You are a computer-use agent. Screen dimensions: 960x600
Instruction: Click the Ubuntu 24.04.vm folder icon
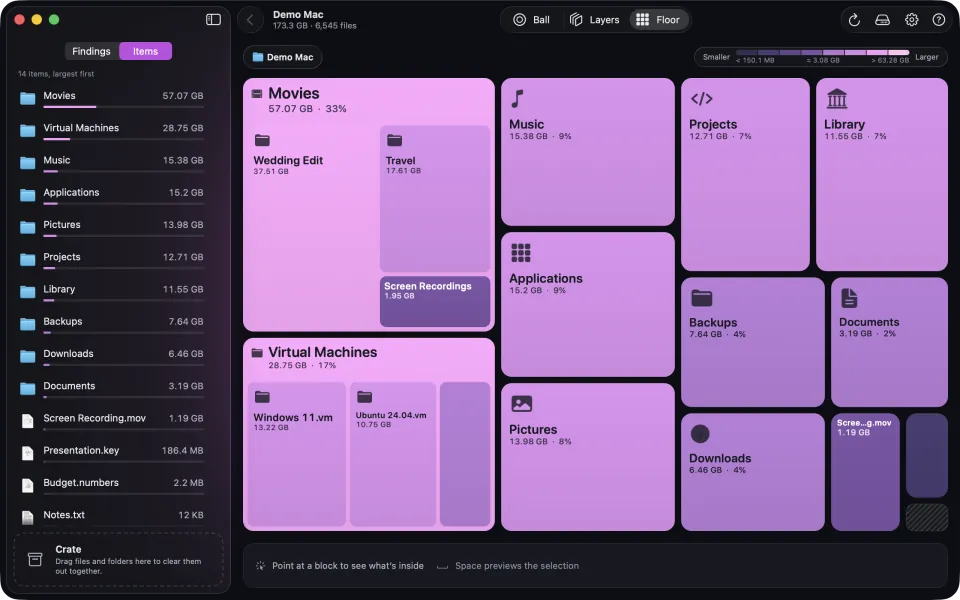[364, 397]
